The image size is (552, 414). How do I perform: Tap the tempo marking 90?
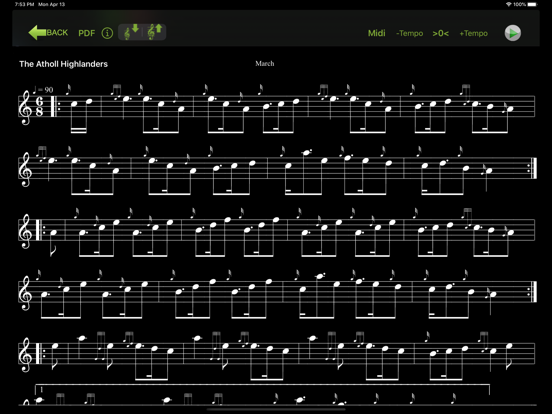(43, 90)
